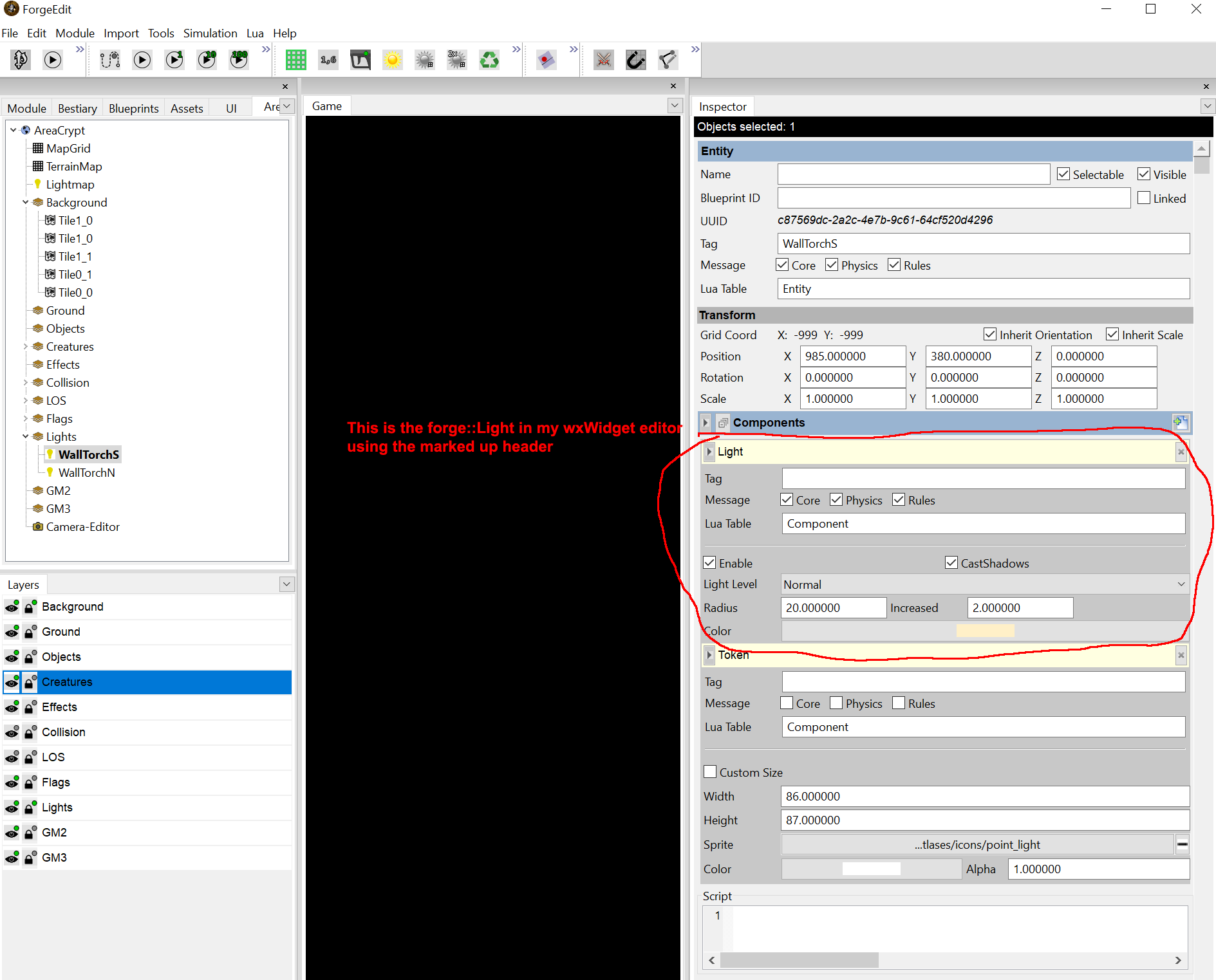Pick the Token color swatch
This screenshot has height=980, width=1216.
coord(871,869)
